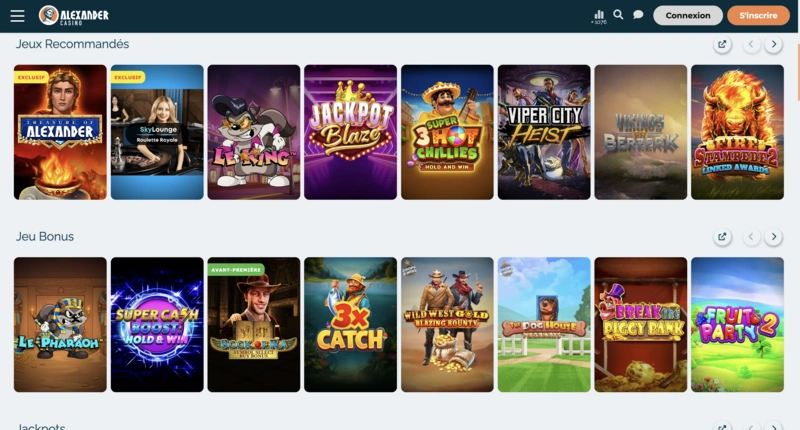Open Jeux Recommandés in full view icon
The width and height of the screenshot is (800, 430).
coord(722,44)
